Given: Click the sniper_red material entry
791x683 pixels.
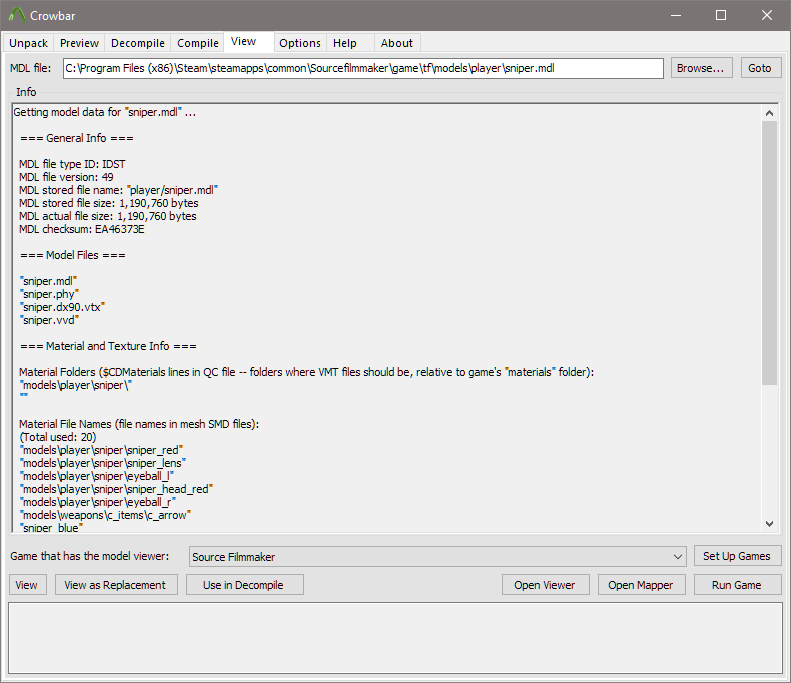Looking at the screenshot, I should [x=101, y=450].
